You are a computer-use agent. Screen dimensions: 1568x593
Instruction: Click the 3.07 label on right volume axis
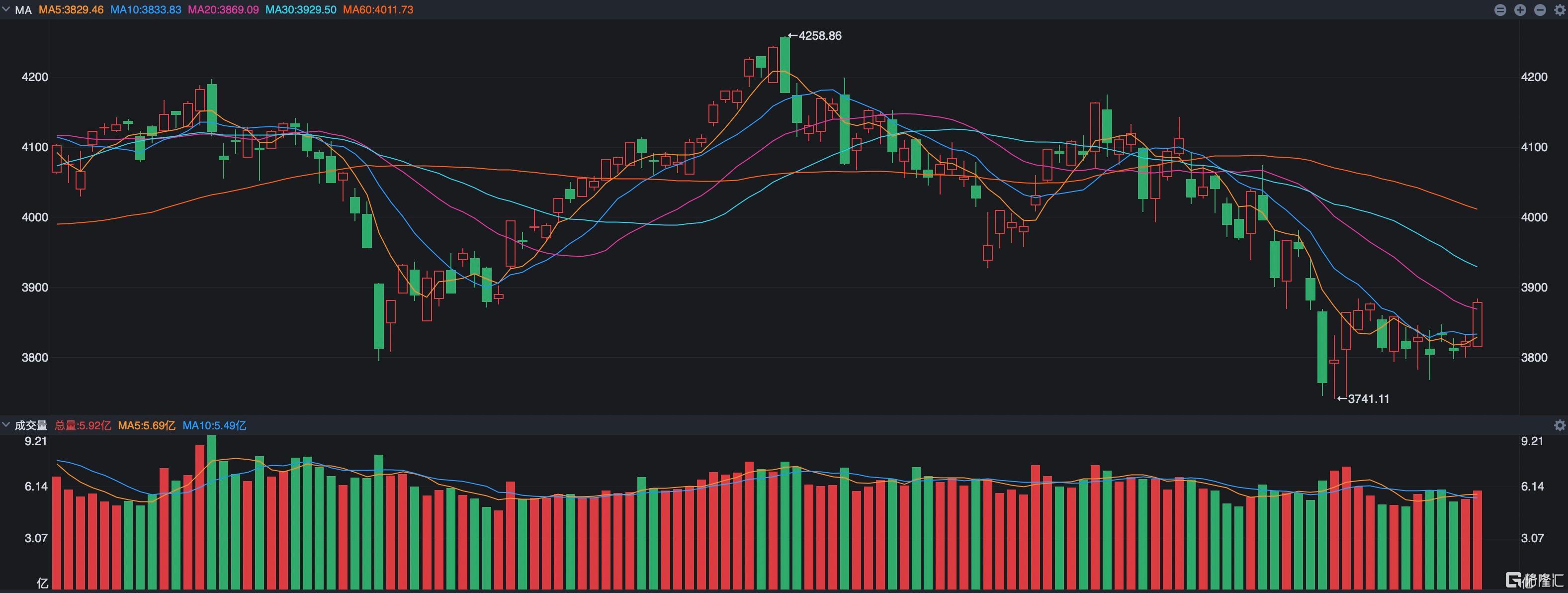1532,538
